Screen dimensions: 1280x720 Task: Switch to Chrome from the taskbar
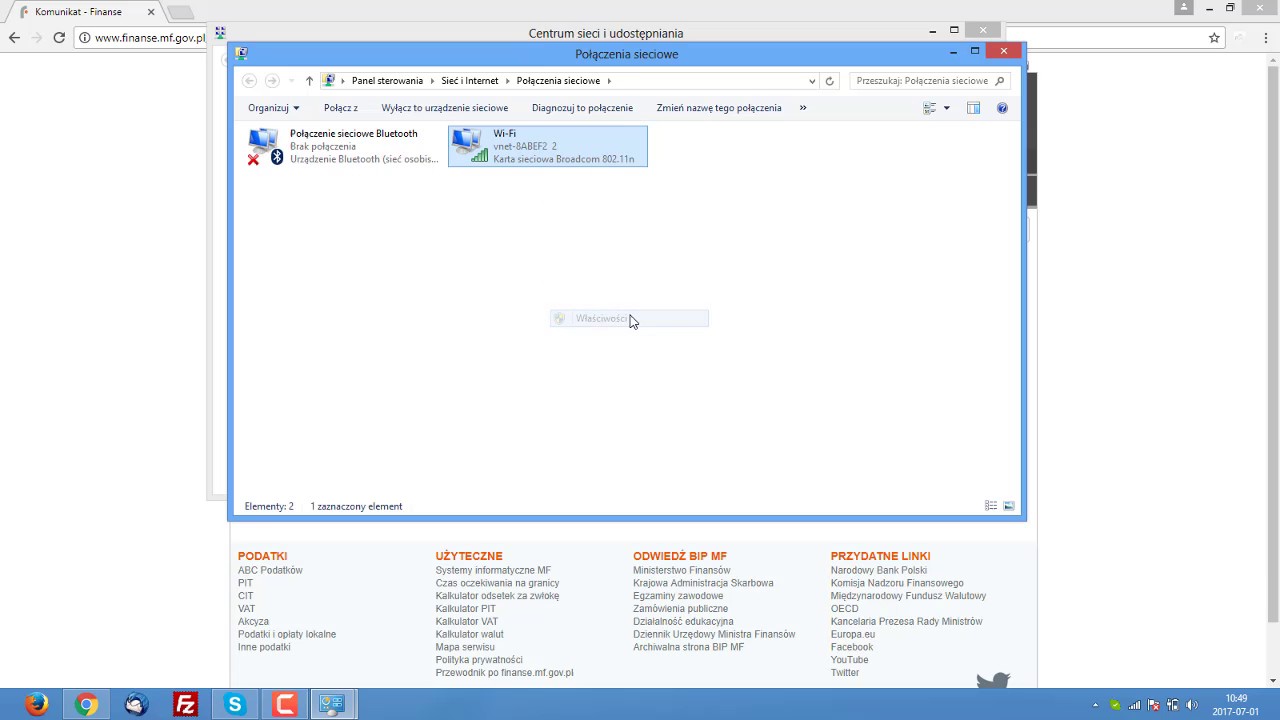pos(86,704)
